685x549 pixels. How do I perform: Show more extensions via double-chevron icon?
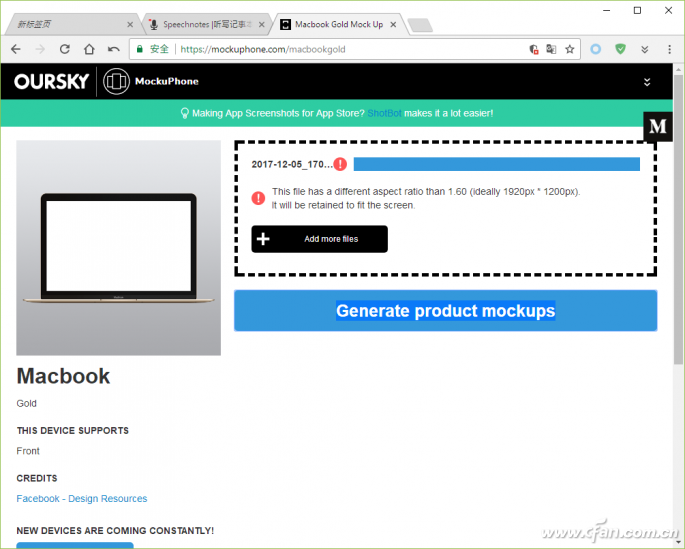click(644, 49)
